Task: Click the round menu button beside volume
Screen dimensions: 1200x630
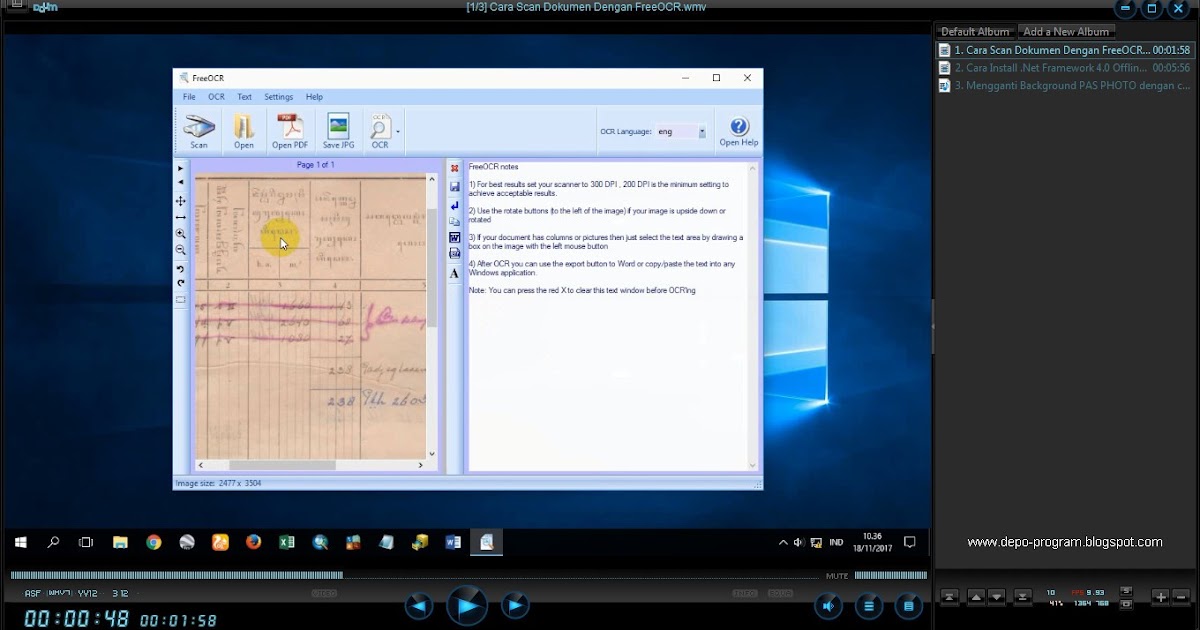Action: point(868,605)
